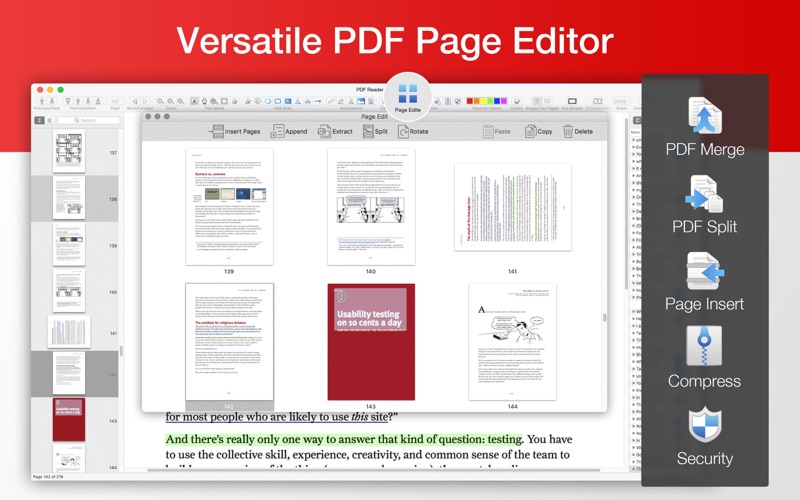Toggle the notes panel button
Screen dimensions: 800x500
click(637, 120)
